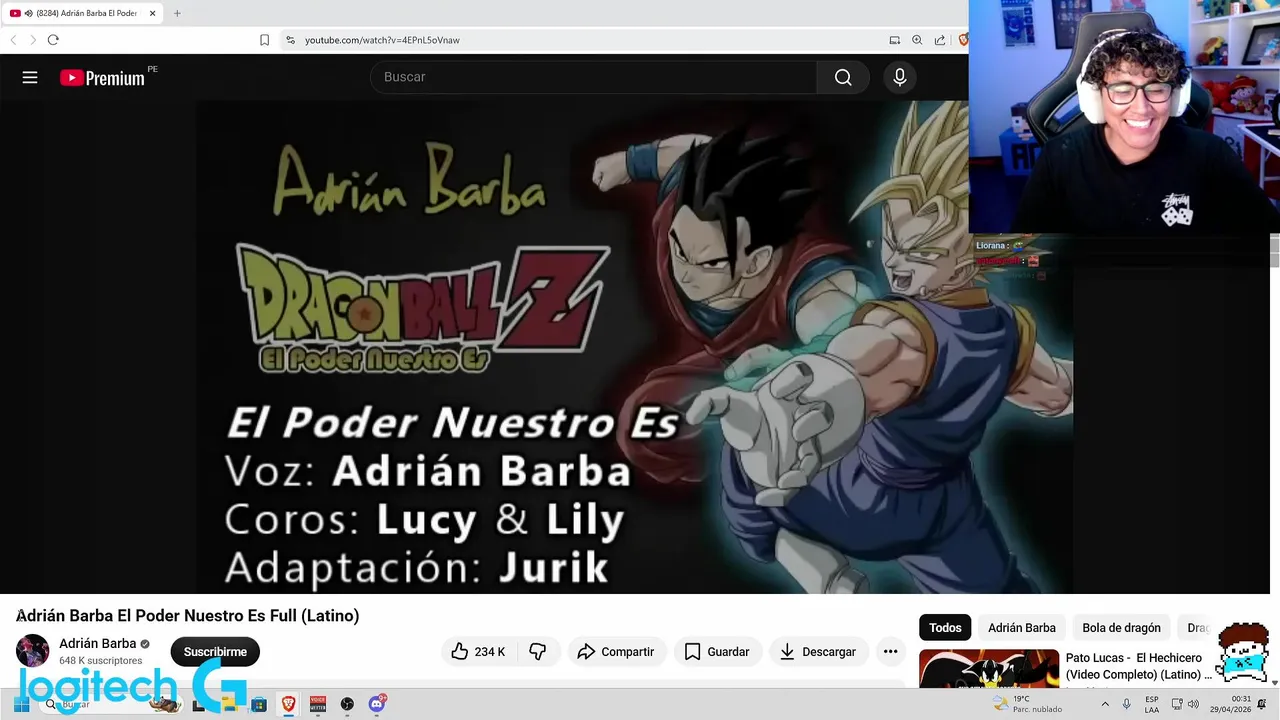Go to YouTube Premium home logo
1280x720 pixels.
click(x=102, y=78)
